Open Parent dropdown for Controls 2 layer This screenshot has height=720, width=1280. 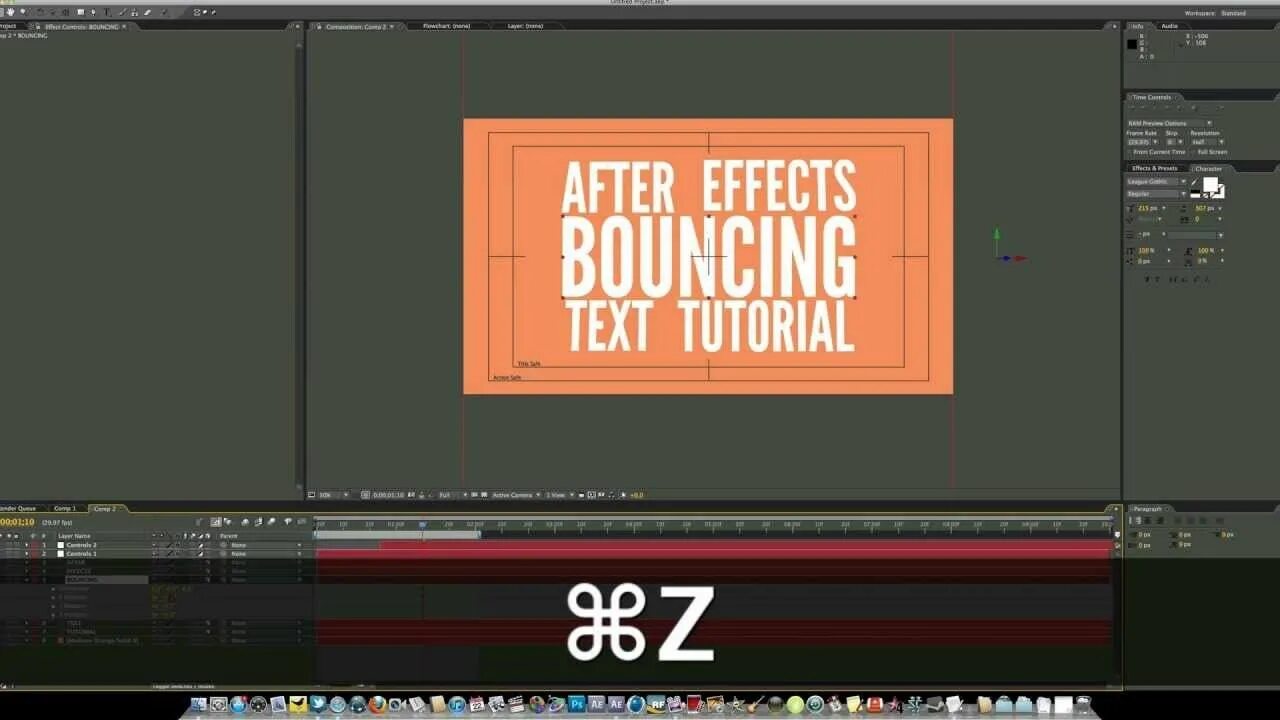coord(266,545)
